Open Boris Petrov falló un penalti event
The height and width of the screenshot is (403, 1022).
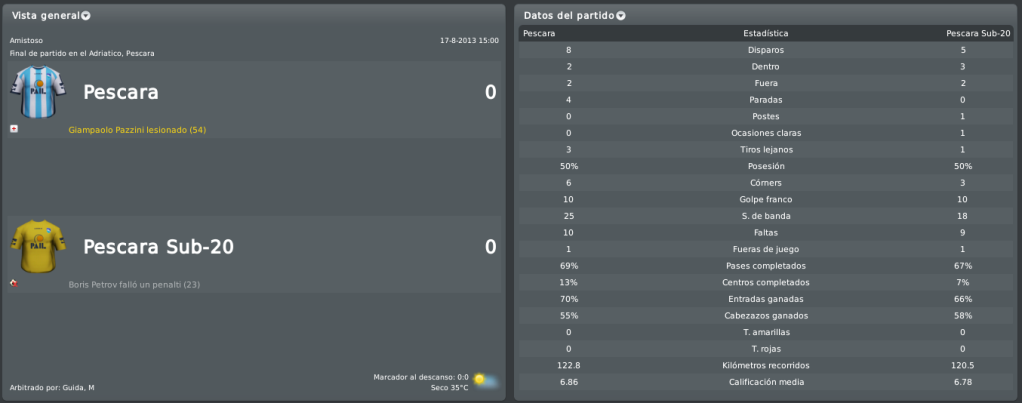[134, 285]
